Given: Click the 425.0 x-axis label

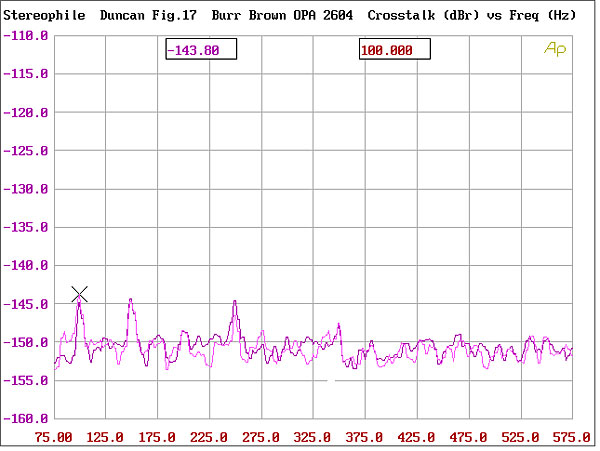Looking at the screenshot, I should (x=416, y=437).
